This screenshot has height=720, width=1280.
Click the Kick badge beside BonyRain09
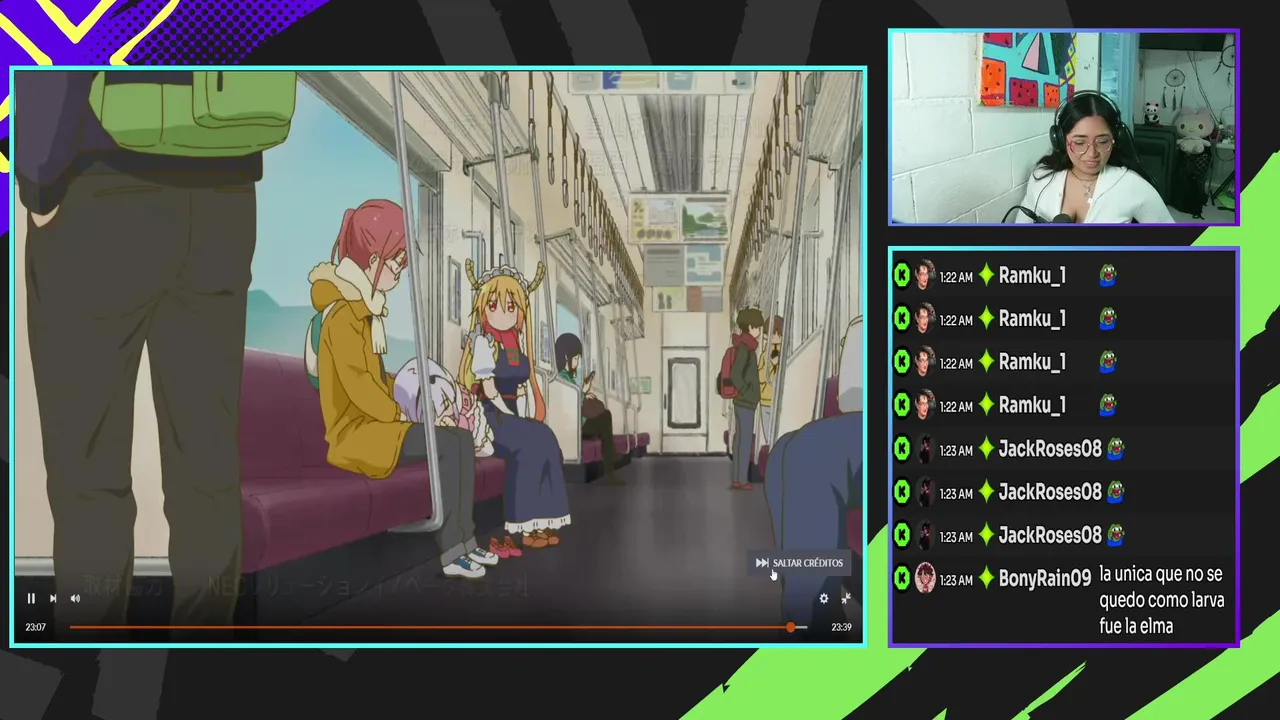click(x=901, y=578)
